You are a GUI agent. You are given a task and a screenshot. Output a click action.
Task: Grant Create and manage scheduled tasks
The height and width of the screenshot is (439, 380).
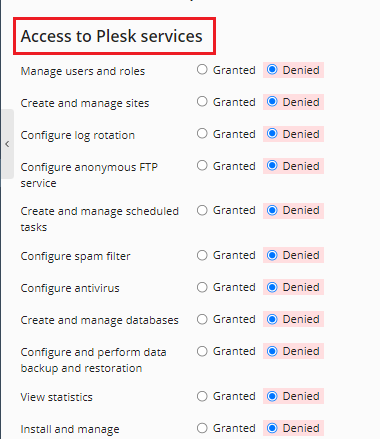202,210
